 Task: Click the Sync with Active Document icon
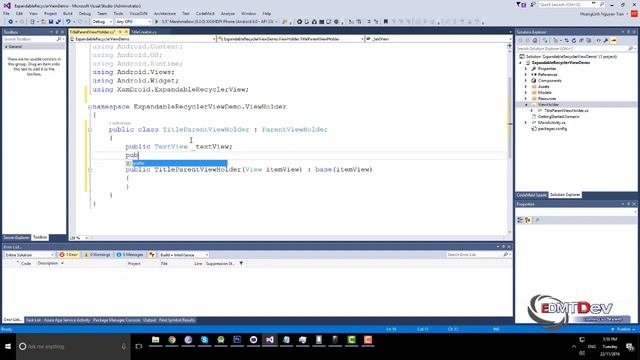566,40
